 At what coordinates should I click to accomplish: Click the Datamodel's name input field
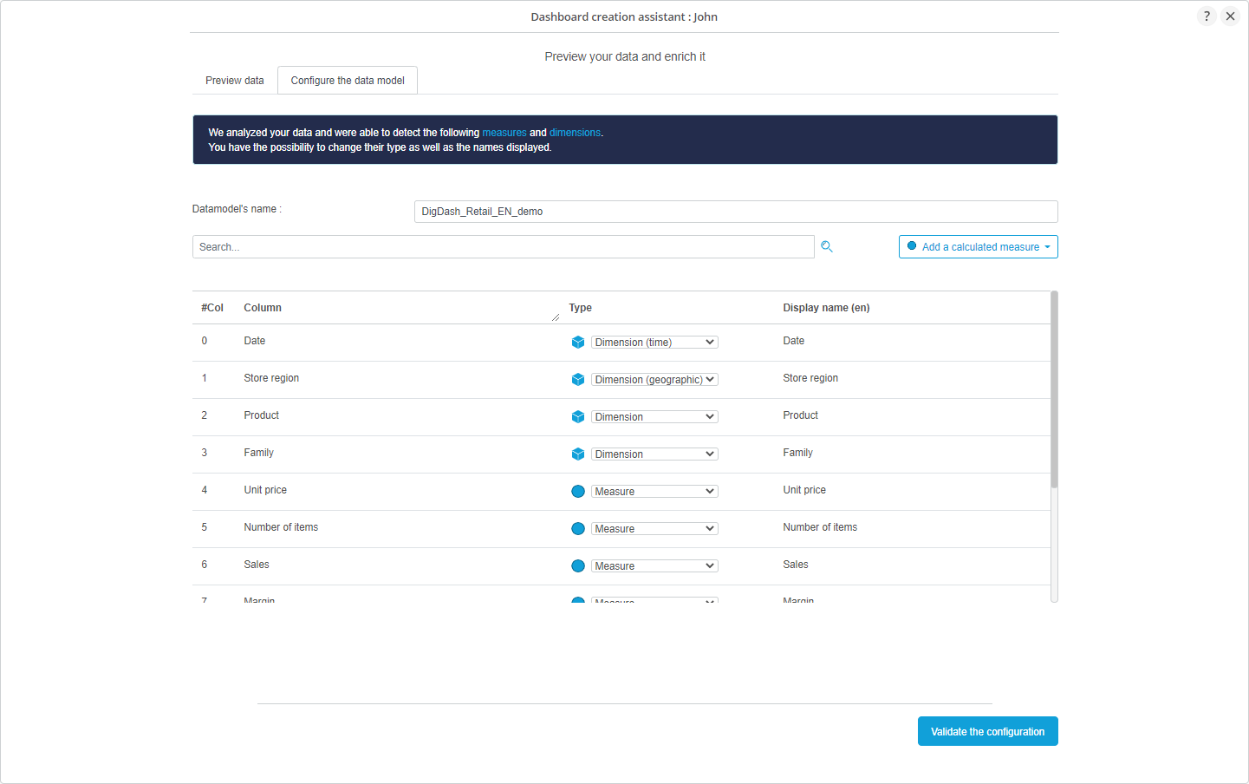(x=735, y=211)
